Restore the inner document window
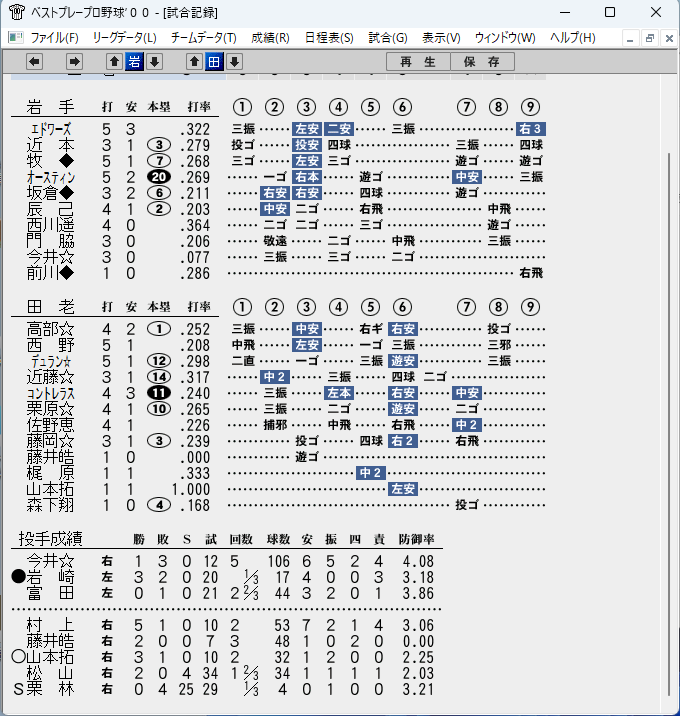Screen dimensions: 680x716 (x=650, y=38)
